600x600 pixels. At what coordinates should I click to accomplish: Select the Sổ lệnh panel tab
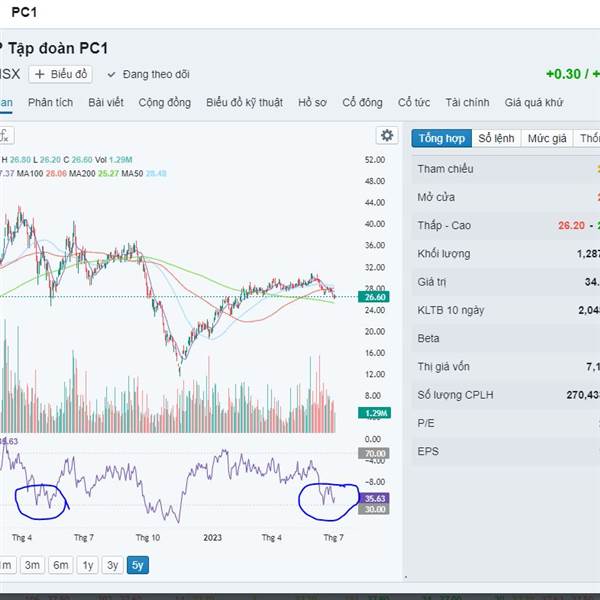tap(496, 138)
